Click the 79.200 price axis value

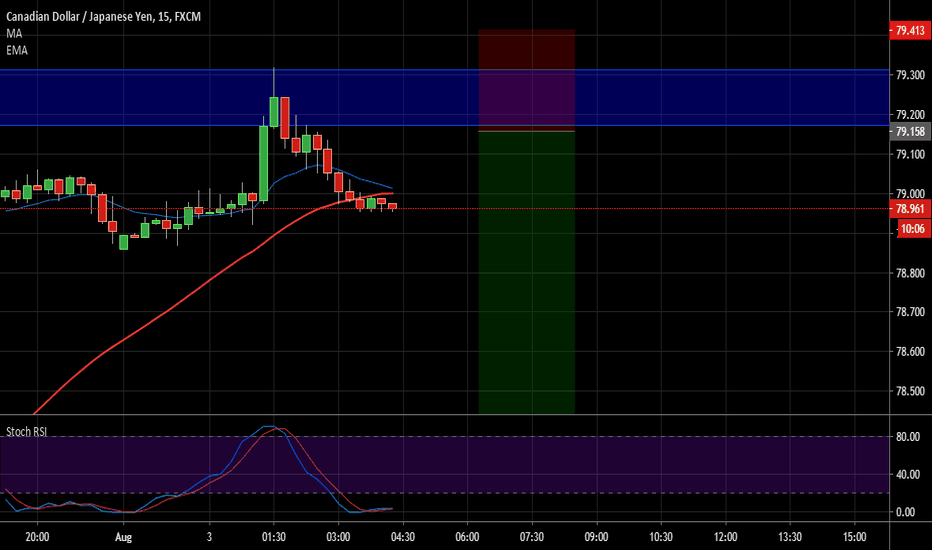[x=910, y=114]
